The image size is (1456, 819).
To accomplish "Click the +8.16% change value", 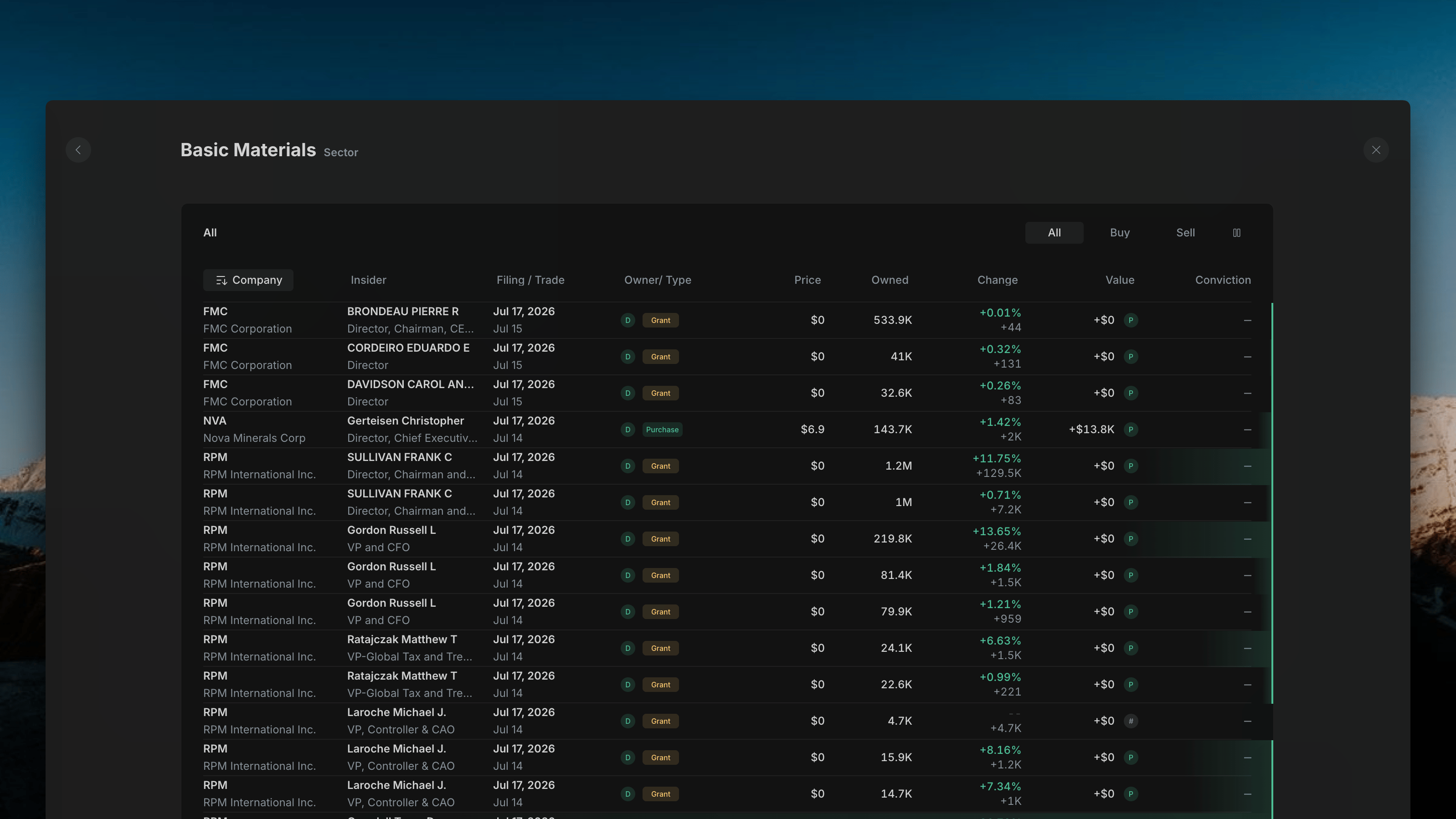I will coord(1000,750).
